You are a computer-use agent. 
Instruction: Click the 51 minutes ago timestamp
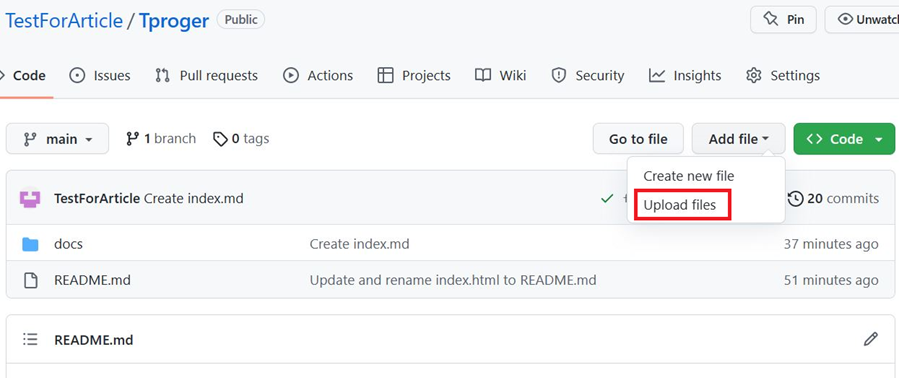click(831, 280)
